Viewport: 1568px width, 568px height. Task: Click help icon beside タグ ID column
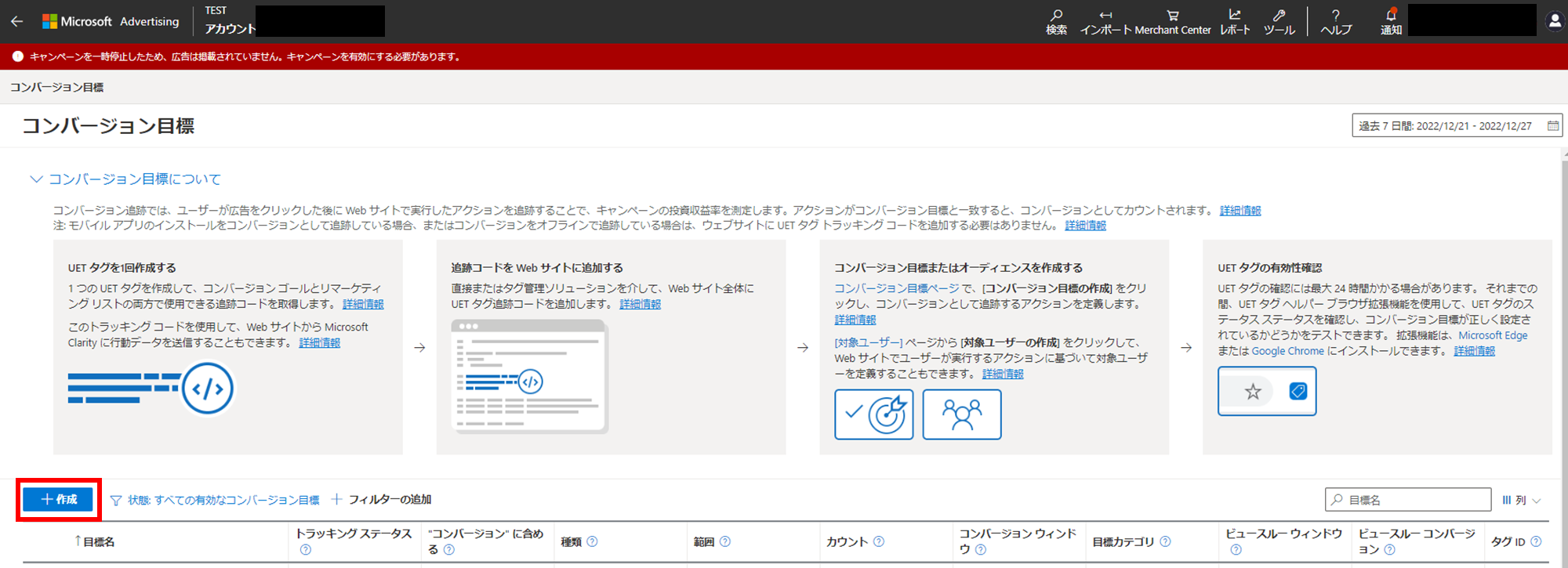(1535, 541)
